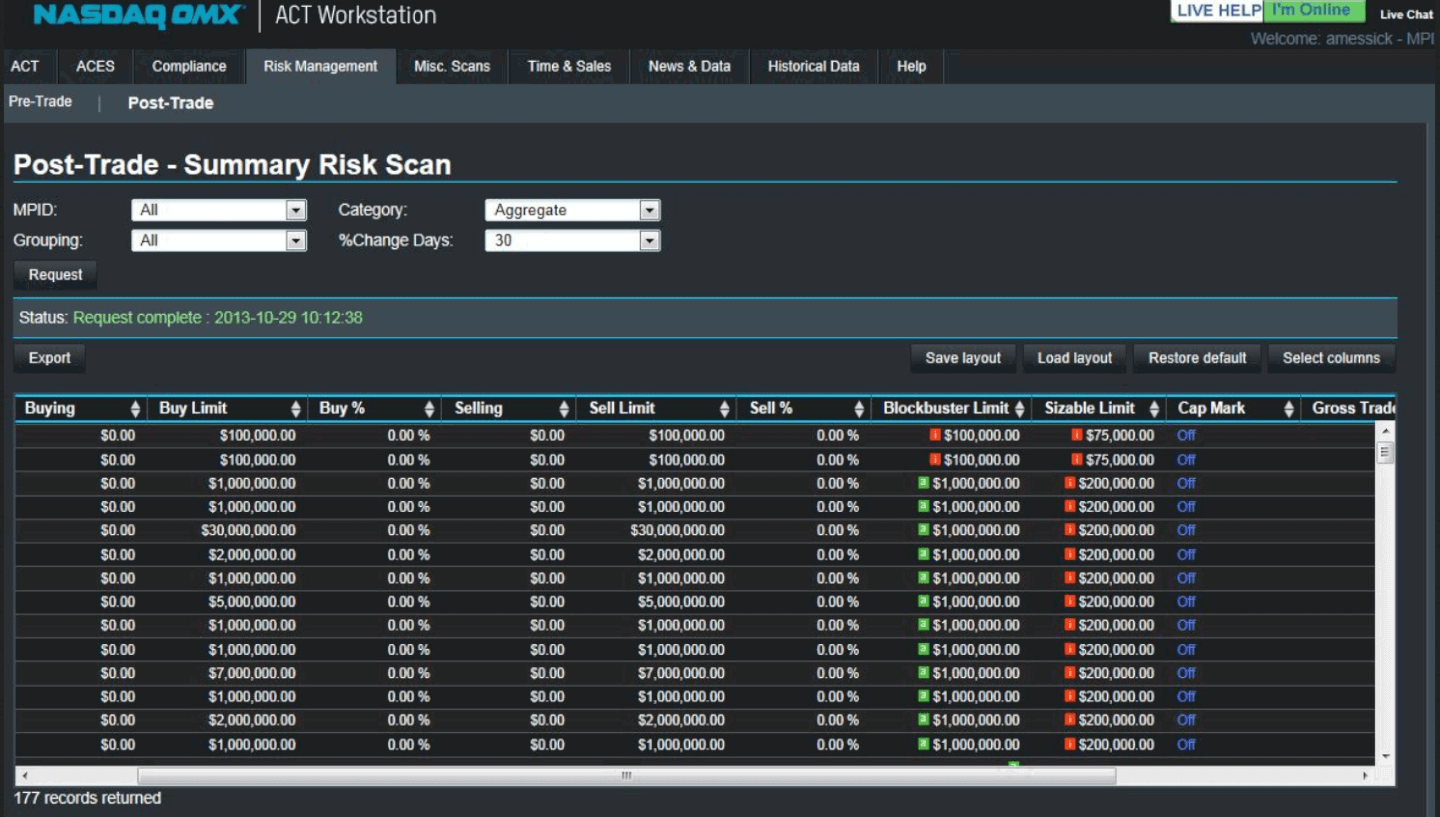Image resolution: width=1440 pixels, height=817 pixels.
Task: Sort by the Sell Limit column arrows
Action: (725, 409)
